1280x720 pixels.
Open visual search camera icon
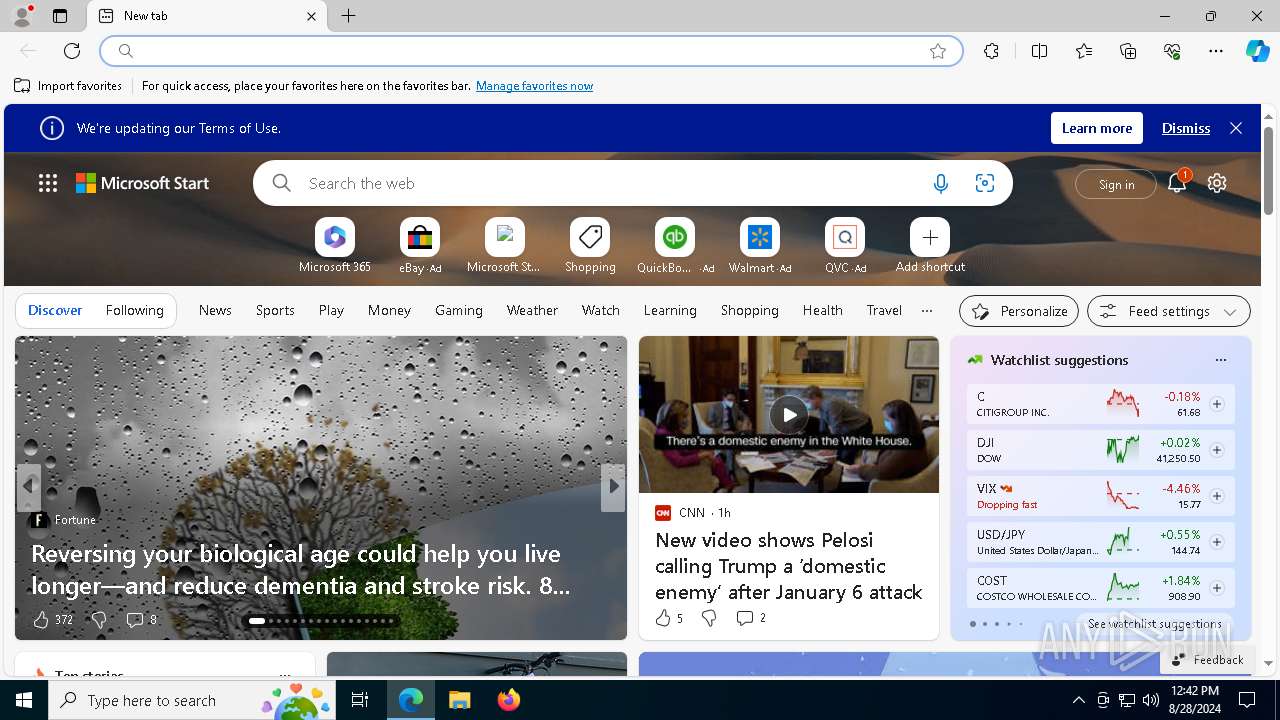(985, 183)
